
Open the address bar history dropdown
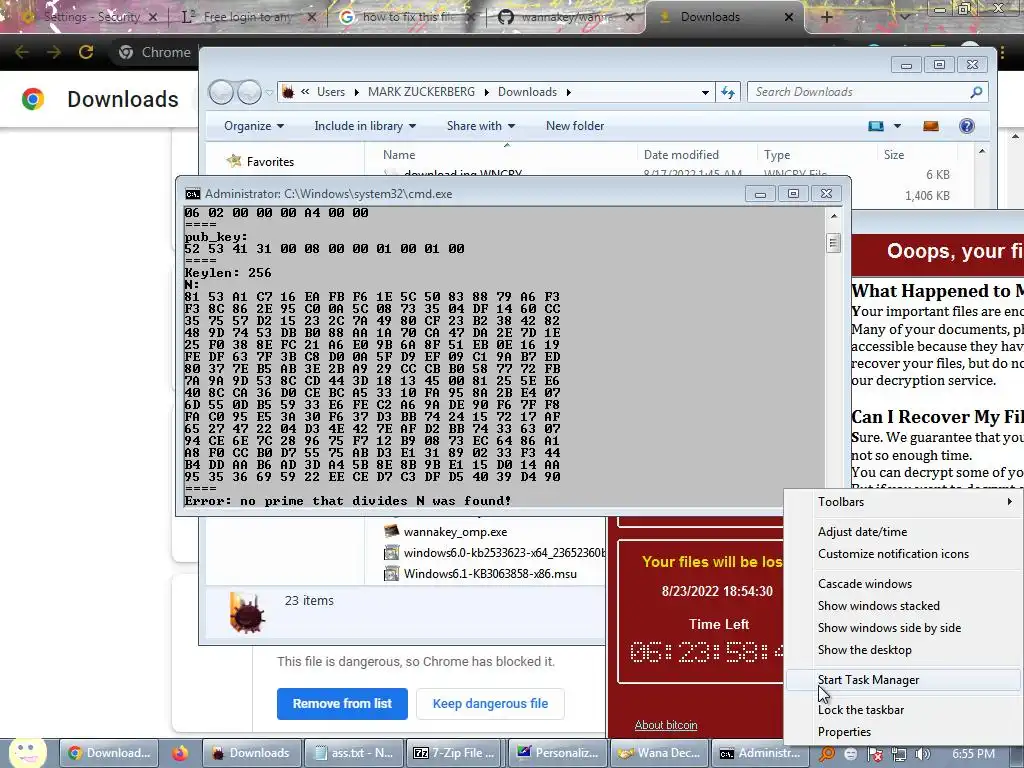click(x=705, y=93)
